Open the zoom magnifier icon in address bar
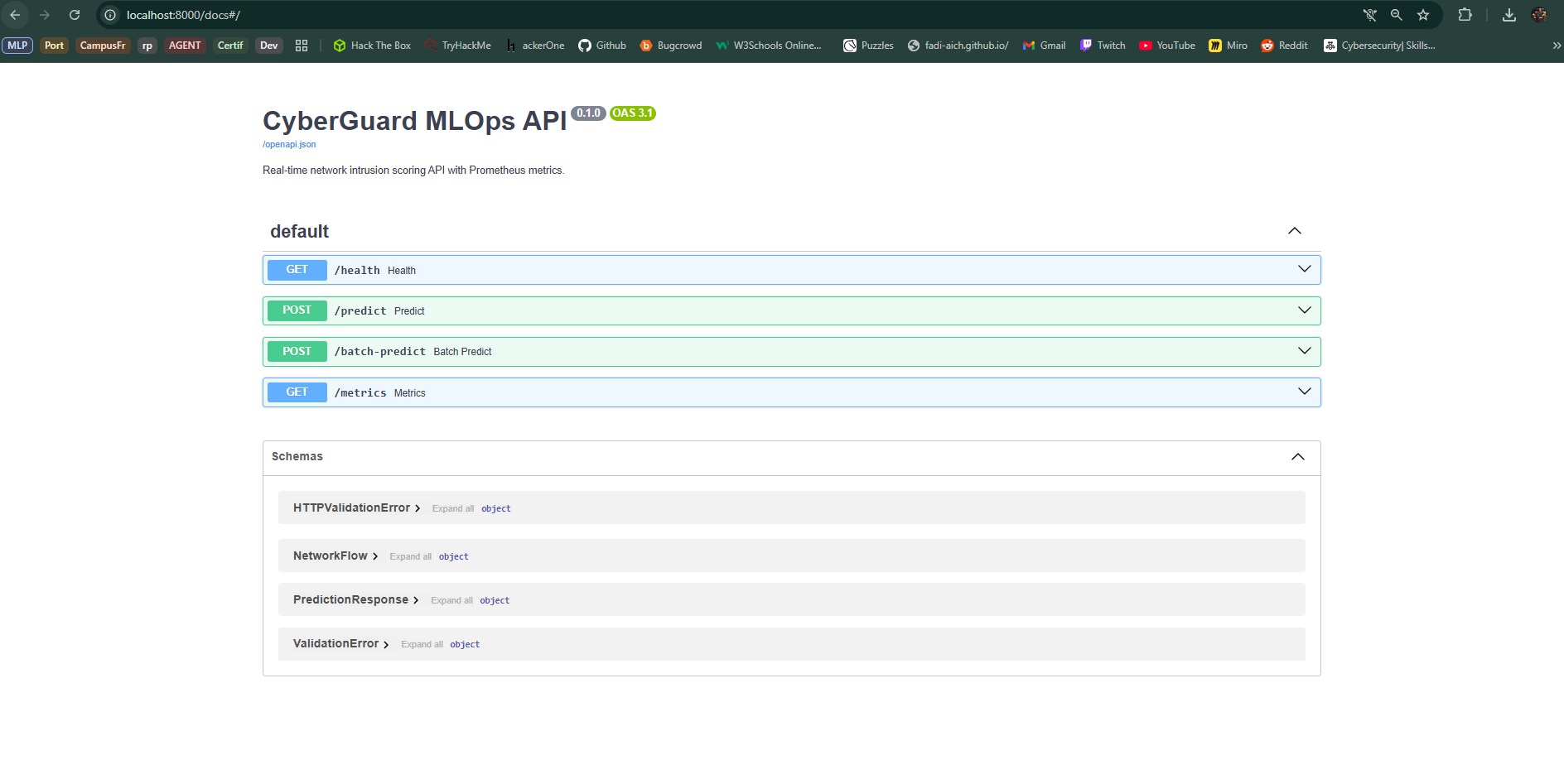Screen dimensions: 1564x784 click(1397, 15)
